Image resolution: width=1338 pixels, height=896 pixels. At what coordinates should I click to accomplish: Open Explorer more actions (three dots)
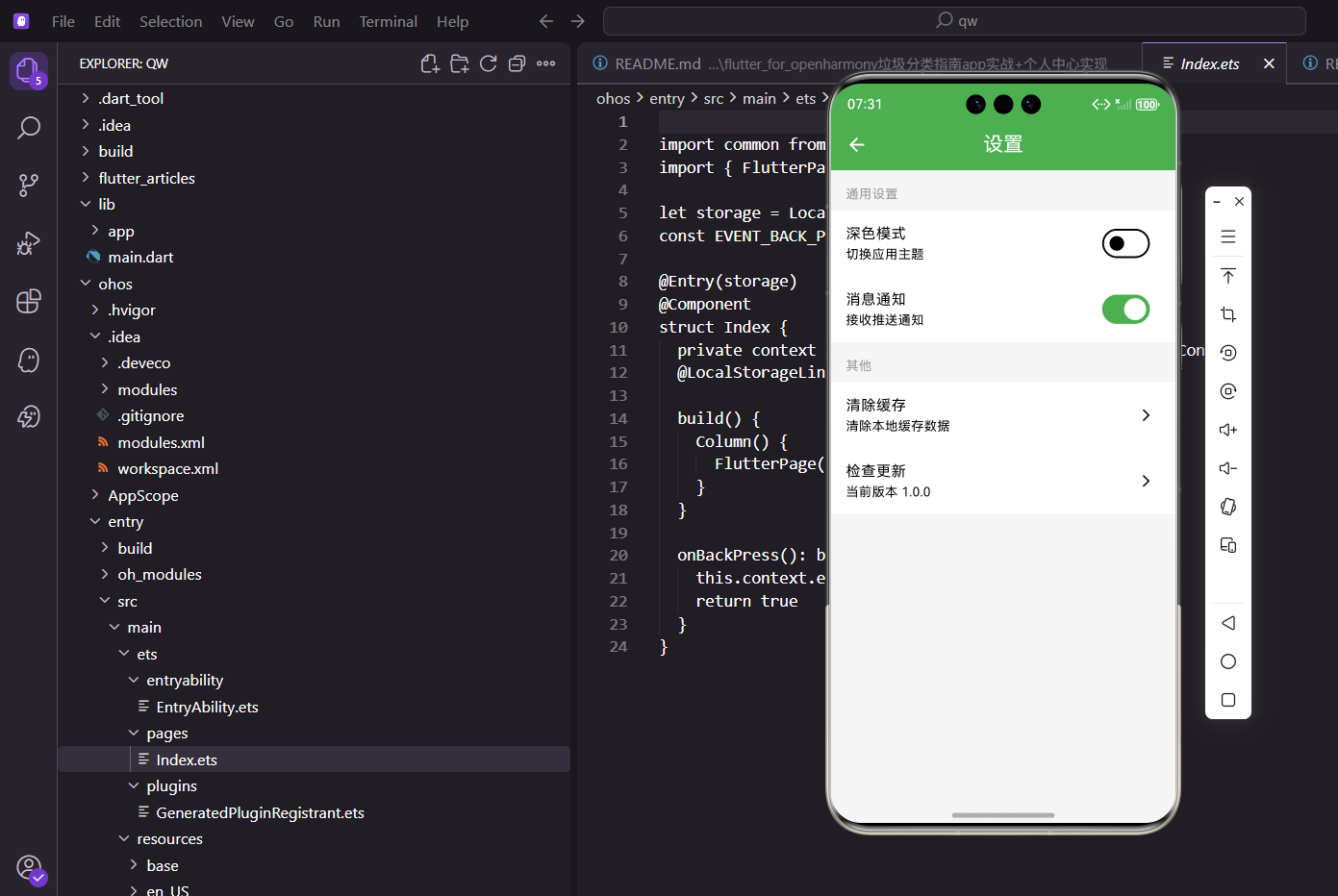click(546, 63)
